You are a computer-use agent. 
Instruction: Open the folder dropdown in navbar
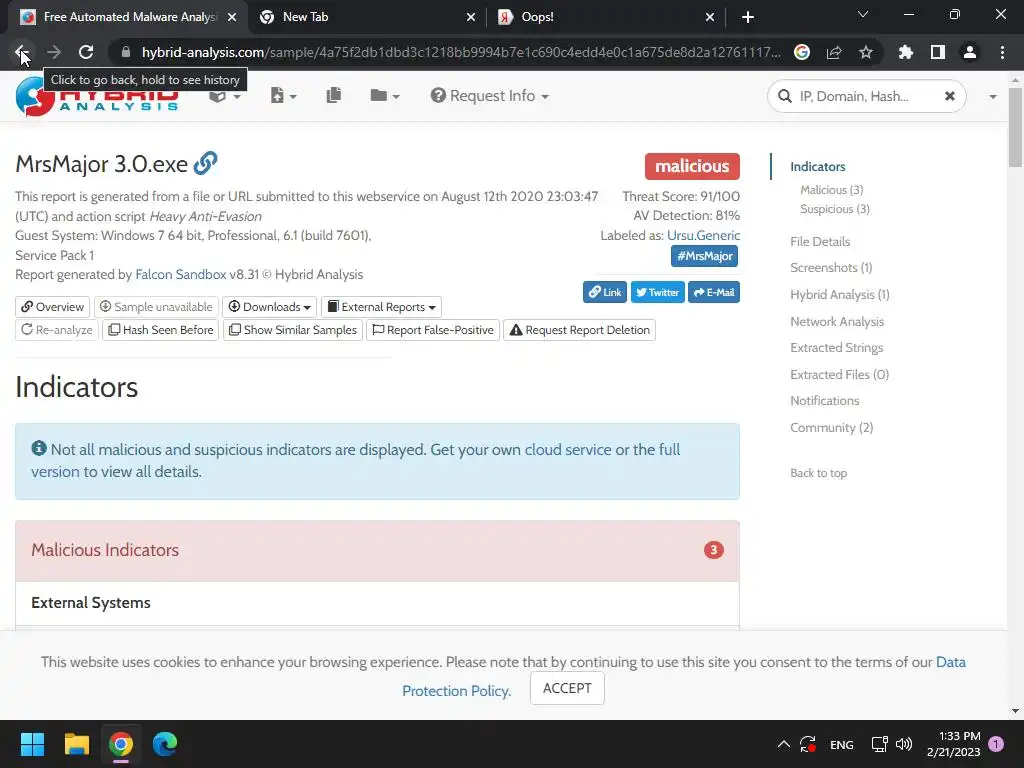click(385, 96)
